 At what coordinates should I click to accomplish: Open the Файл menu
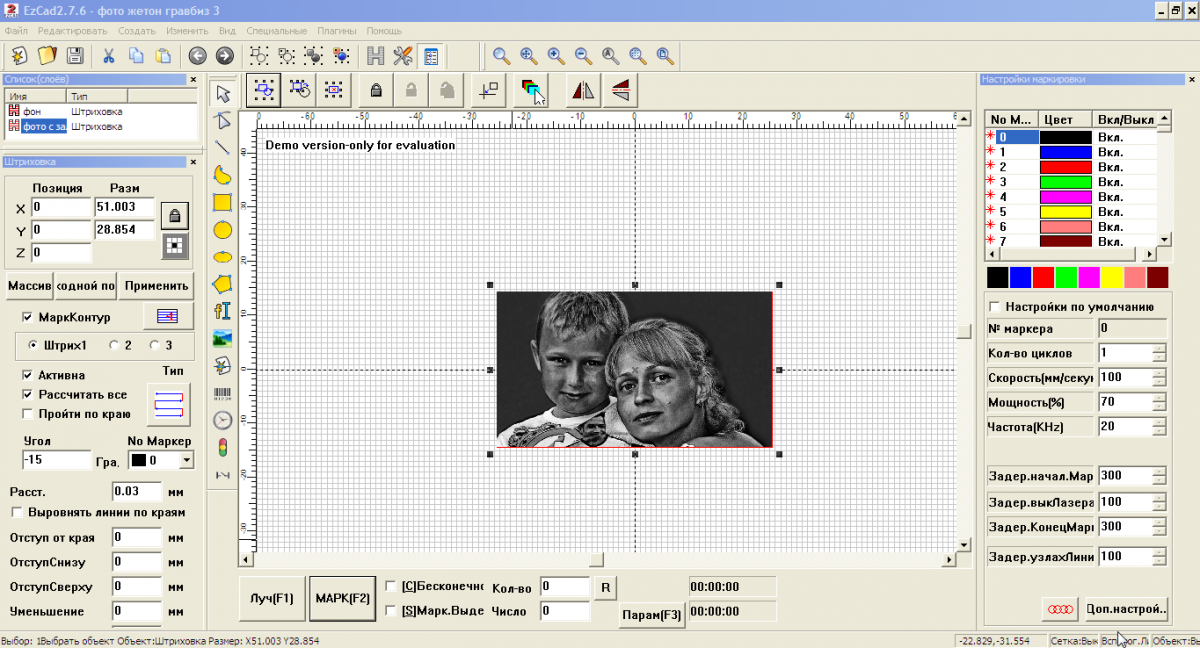[x=16, y=31]
